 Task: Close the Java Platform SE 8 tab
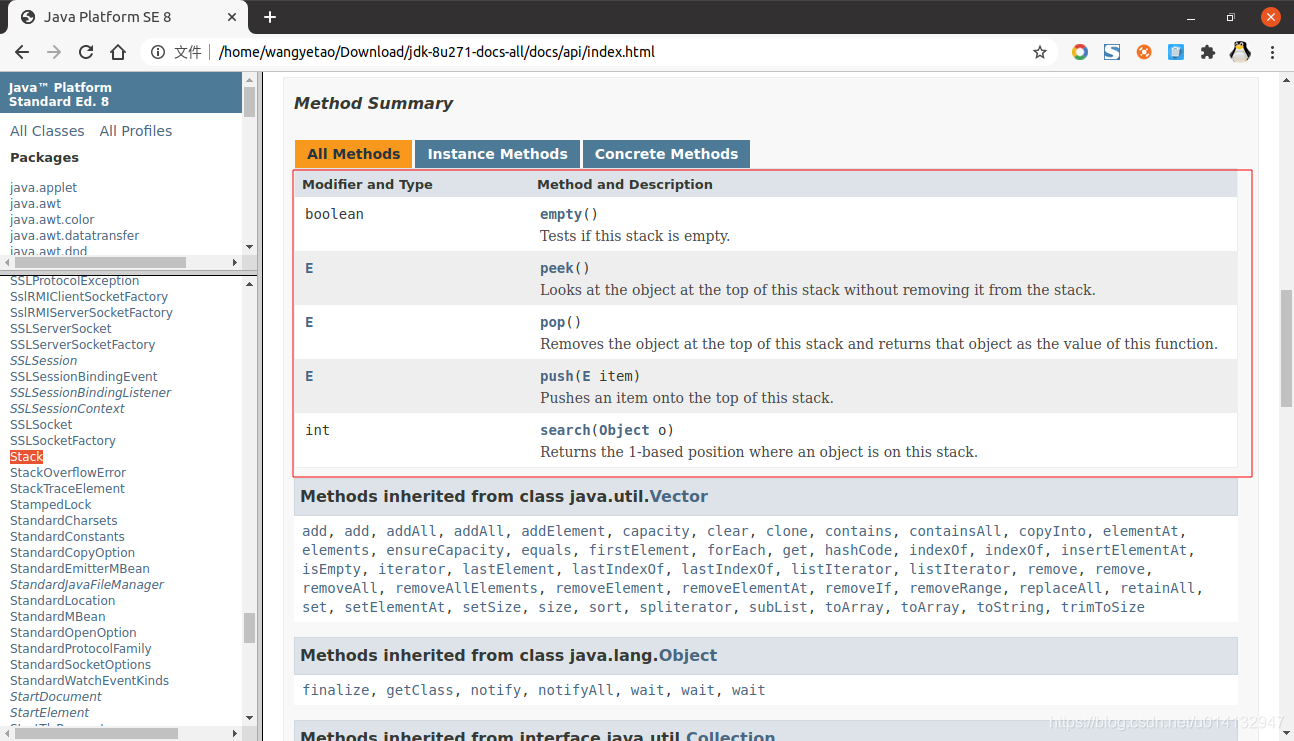click(233, 17)
